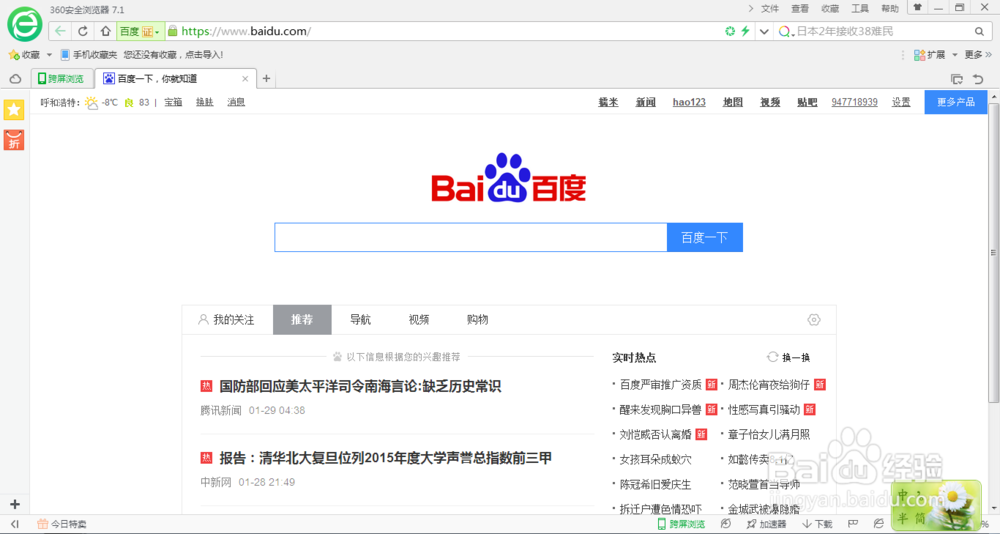Viewport: 1000px width, 534px height.
Task: Open 下载 downloads in status bar
Action: [x=817, y=524]
